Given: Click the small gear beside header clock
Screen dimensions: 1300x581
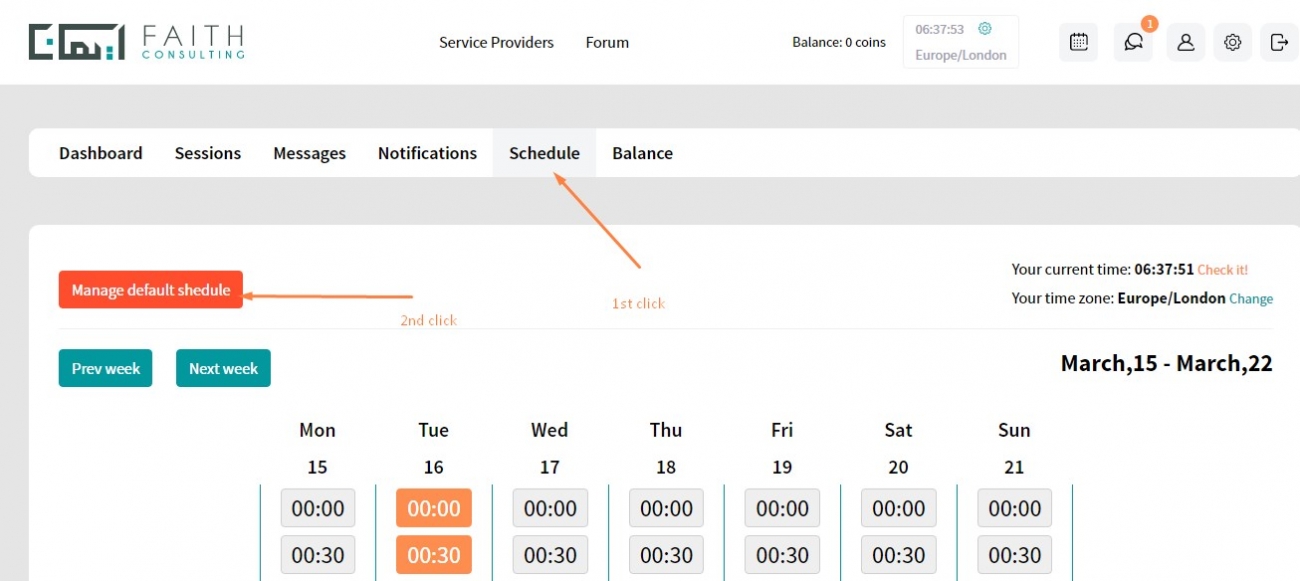Looking at the screenshot, I should (985, 29).
